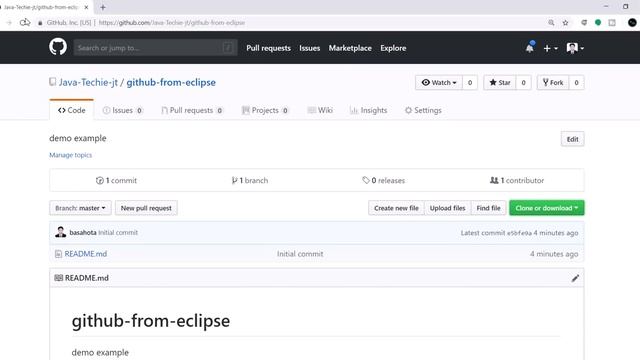Click the Edit description button
The width and height of the screenshot is (640, 360).
[572, 139]
